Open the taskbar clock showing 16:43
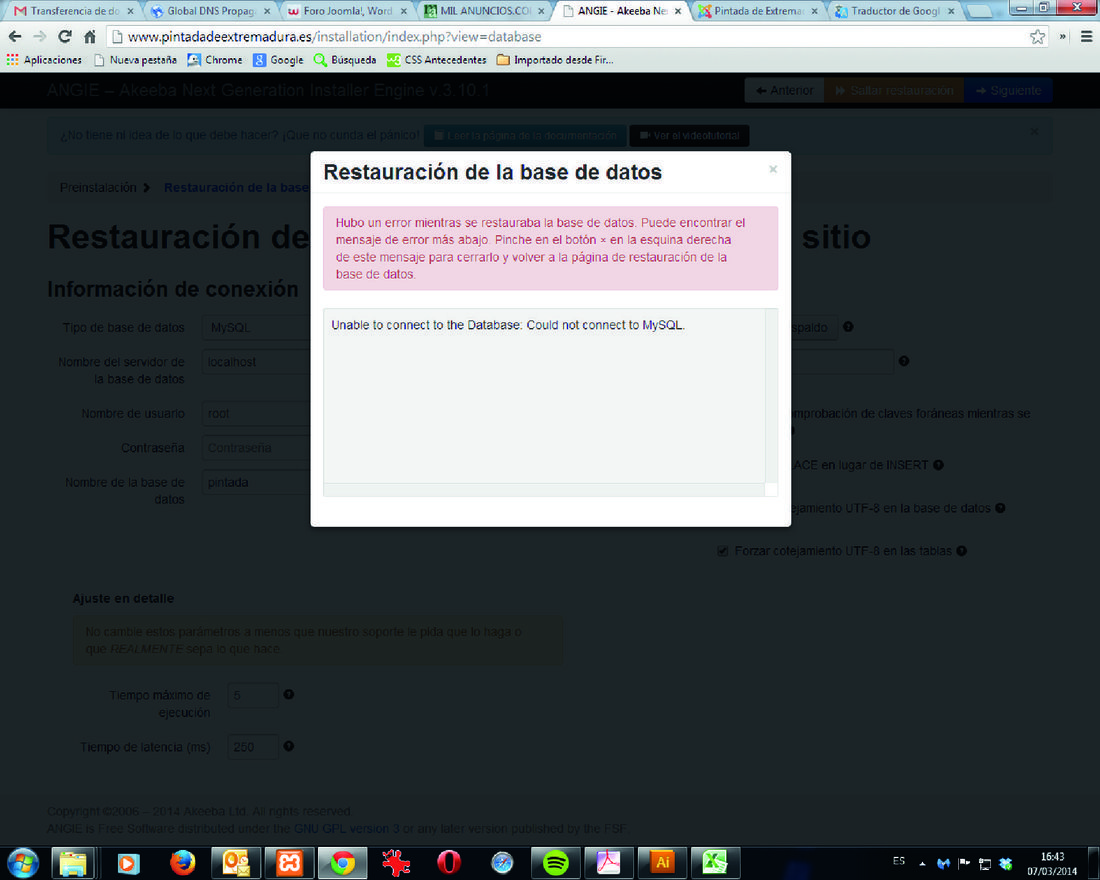The width and height of the screenshot is (1100, 880). click(1052, 864)
